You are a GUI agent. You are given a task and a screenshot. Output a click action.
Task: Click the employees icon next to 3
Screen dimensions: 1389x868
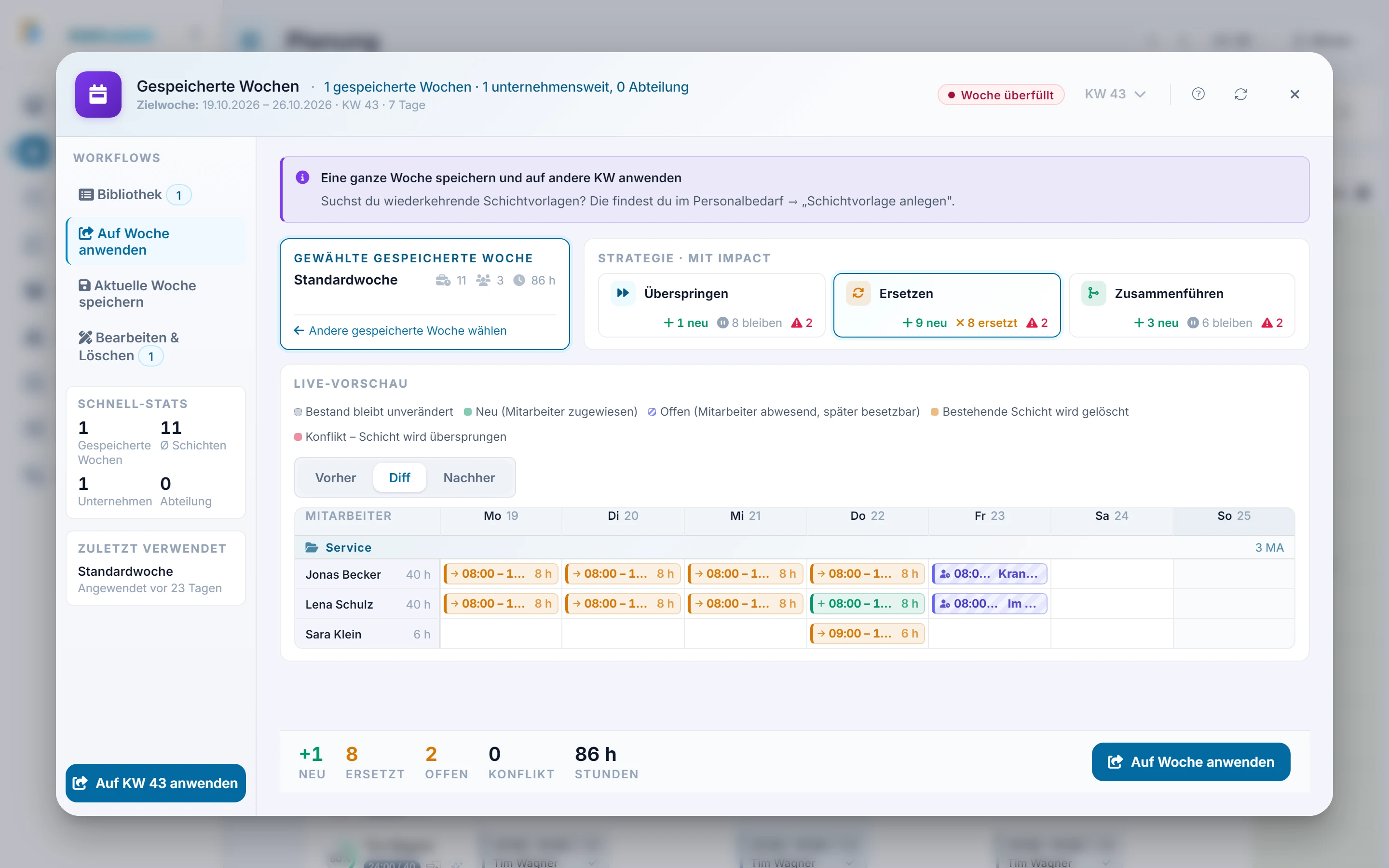(483, 280)
